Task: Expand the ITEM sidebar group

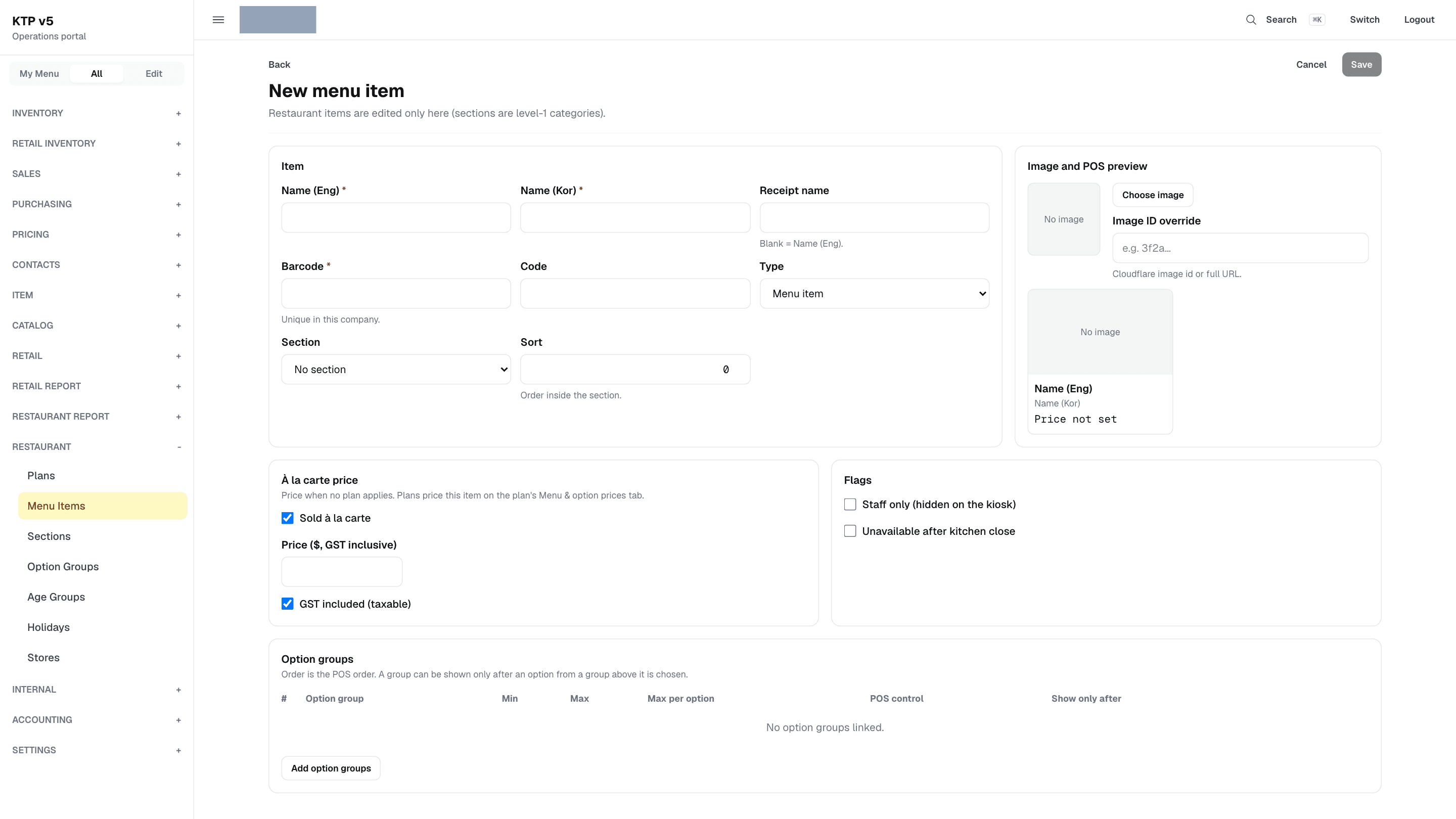Action: [97, 295]
